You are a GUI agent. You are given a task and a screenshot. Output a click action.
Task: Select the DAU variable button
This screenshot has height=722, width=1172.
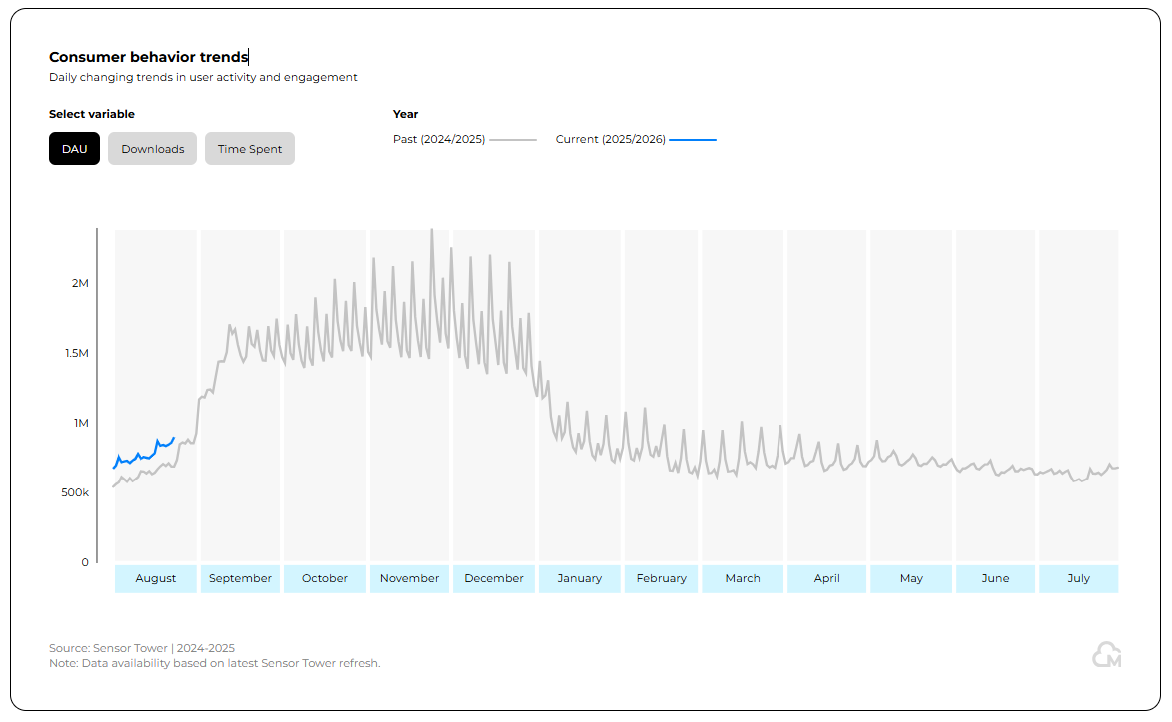(74, 149)
